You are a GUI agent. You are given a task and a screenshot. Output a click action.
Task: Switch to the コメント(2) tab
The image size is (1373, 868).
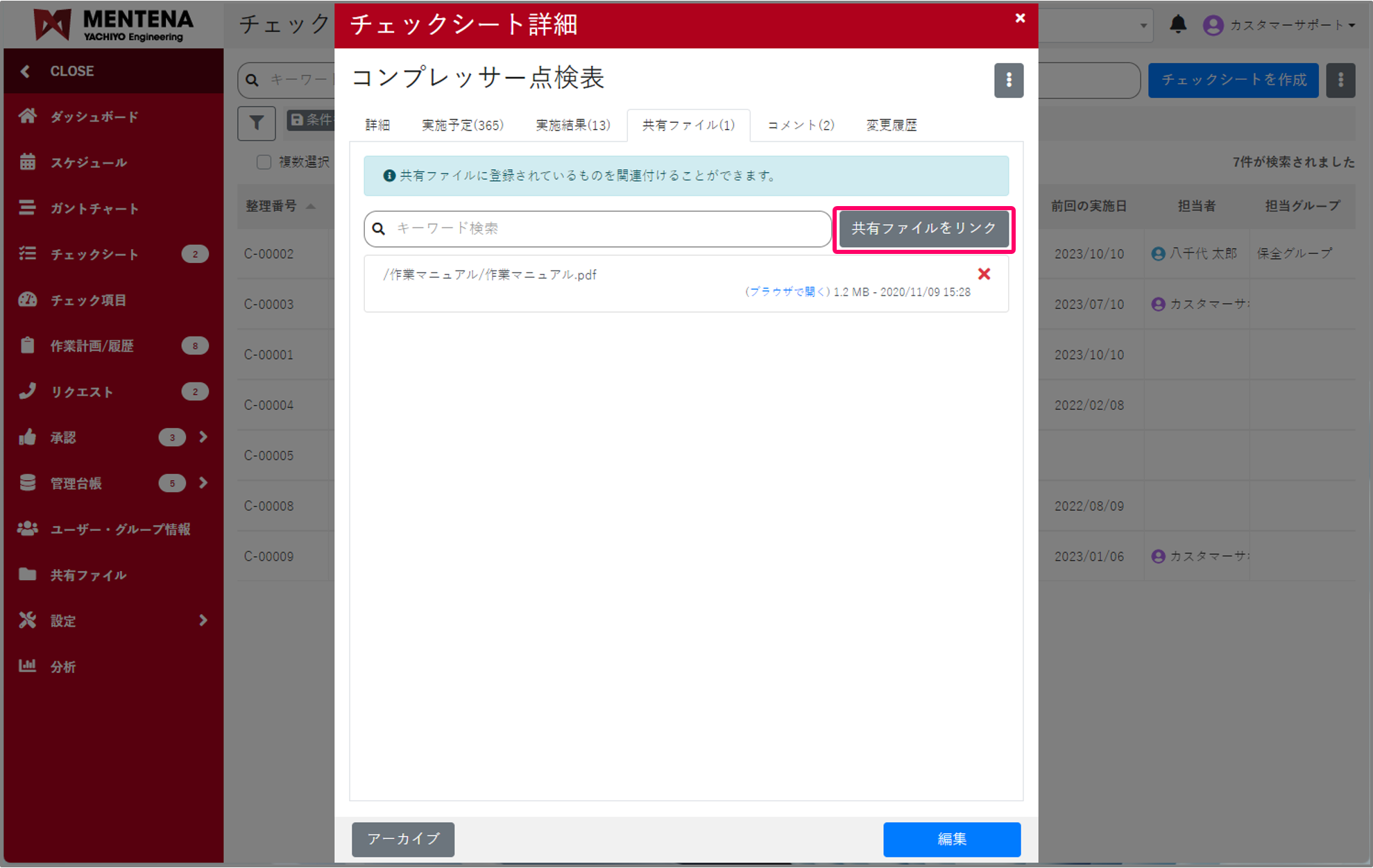[x=799, y=125]
